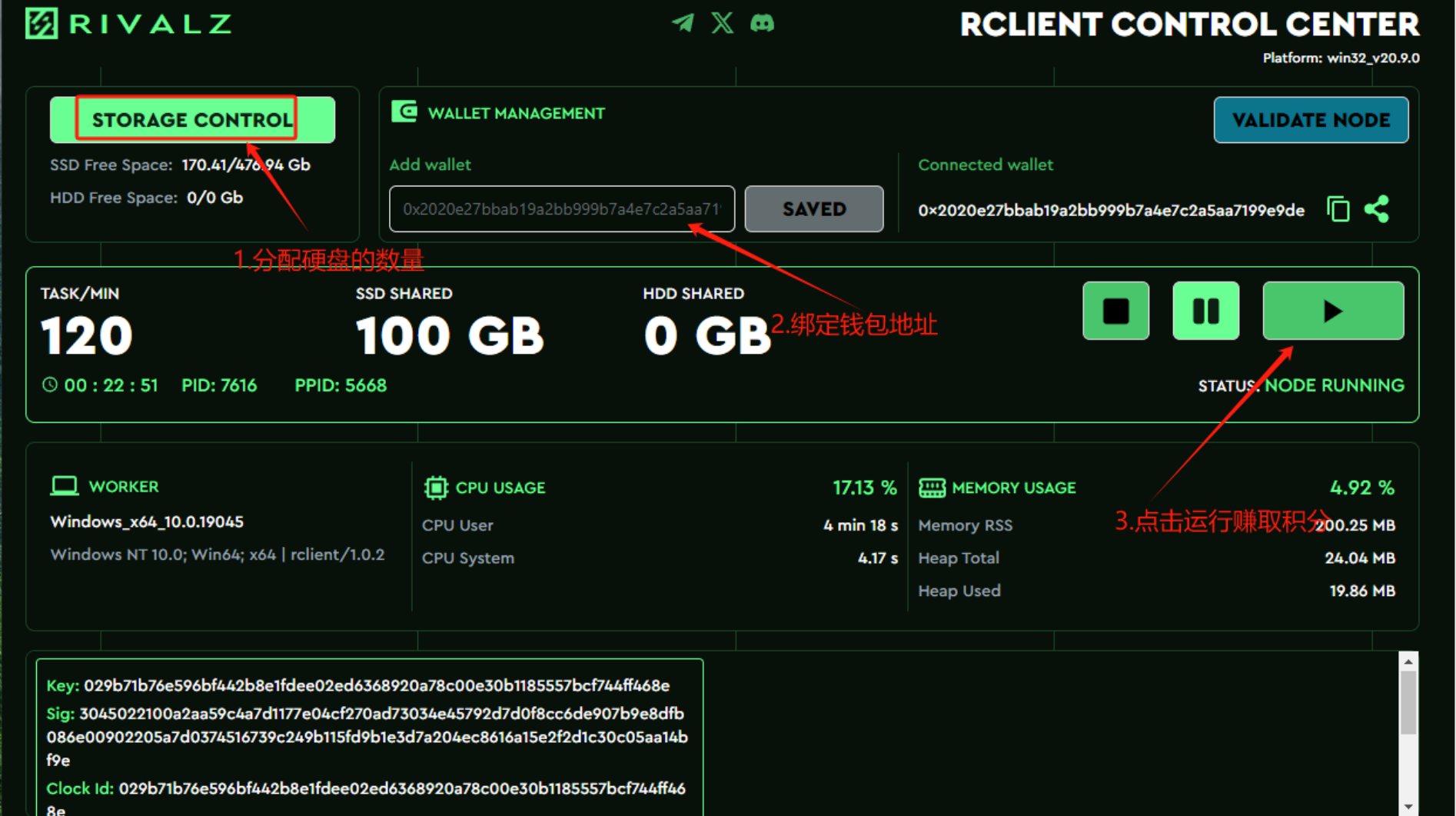
Task: Click the rclient/1.0.2 user agent line
Action: [x=218, y=555]
